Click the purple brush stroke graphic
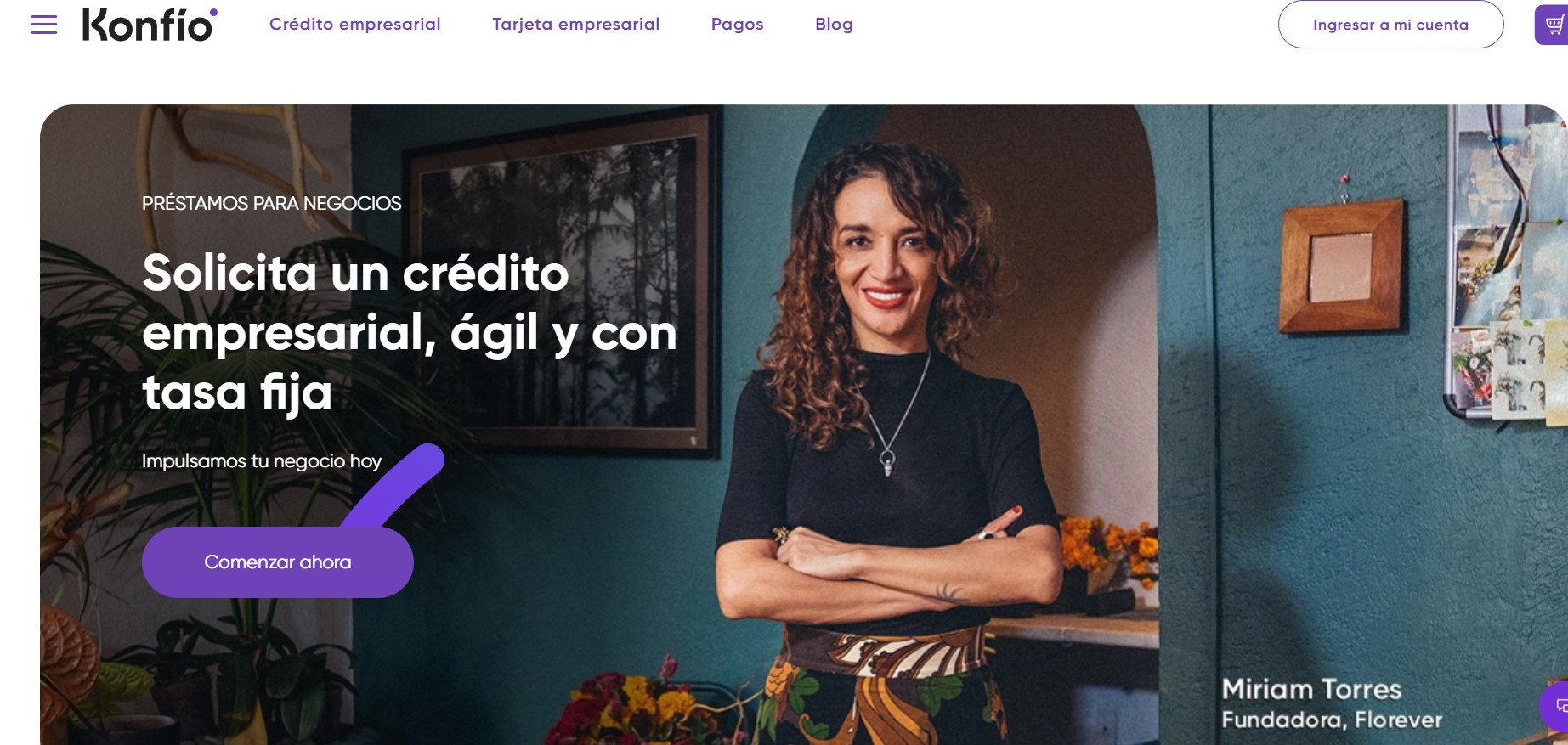The image size is (1568, 745). (x=393, y=486)
